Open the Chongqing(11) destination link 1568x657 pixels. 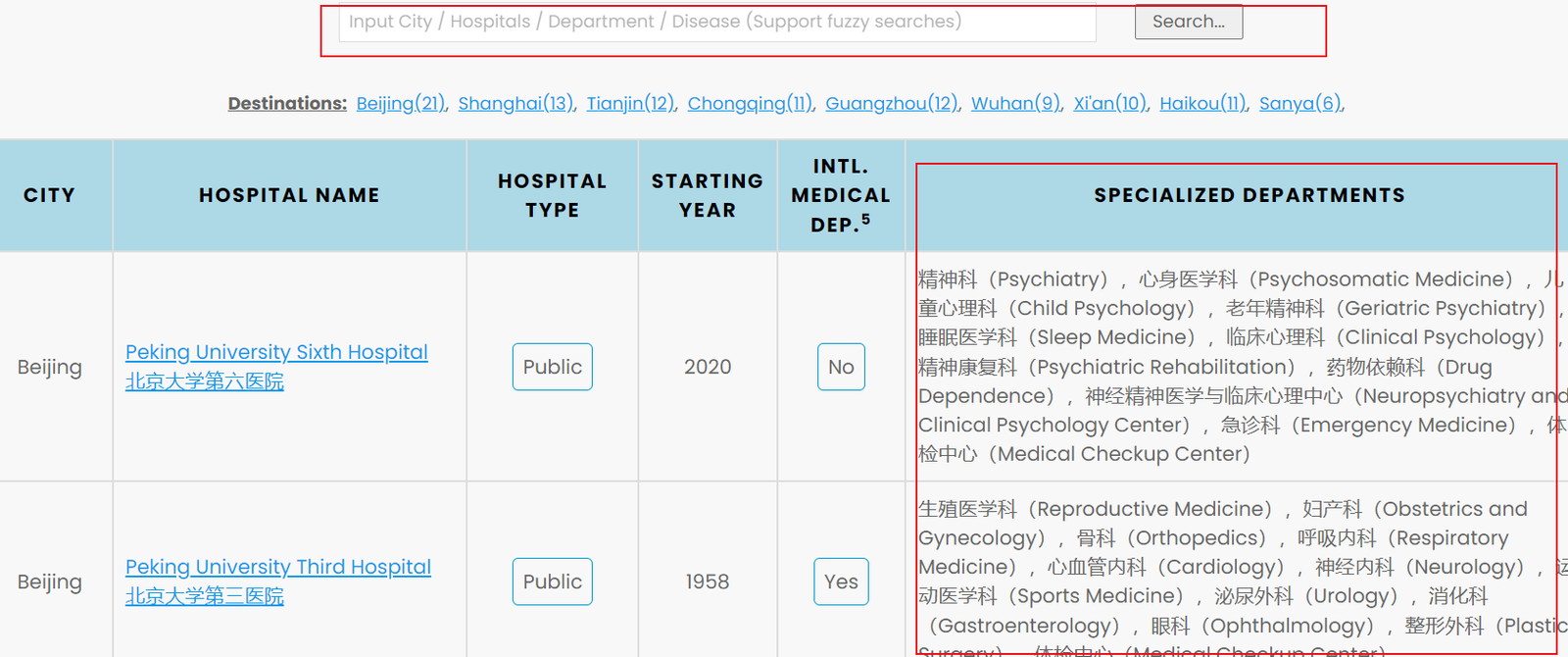tap(750, 103)
